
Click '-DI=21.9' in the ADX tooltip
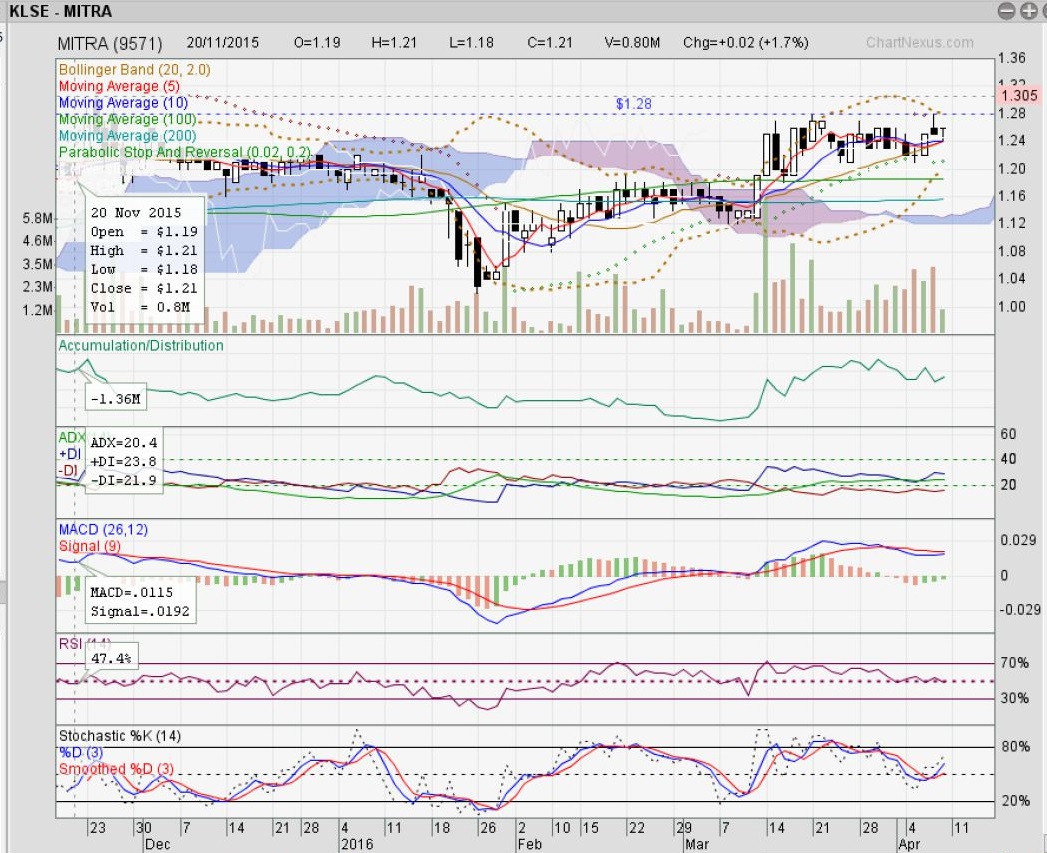click(124, 480)
